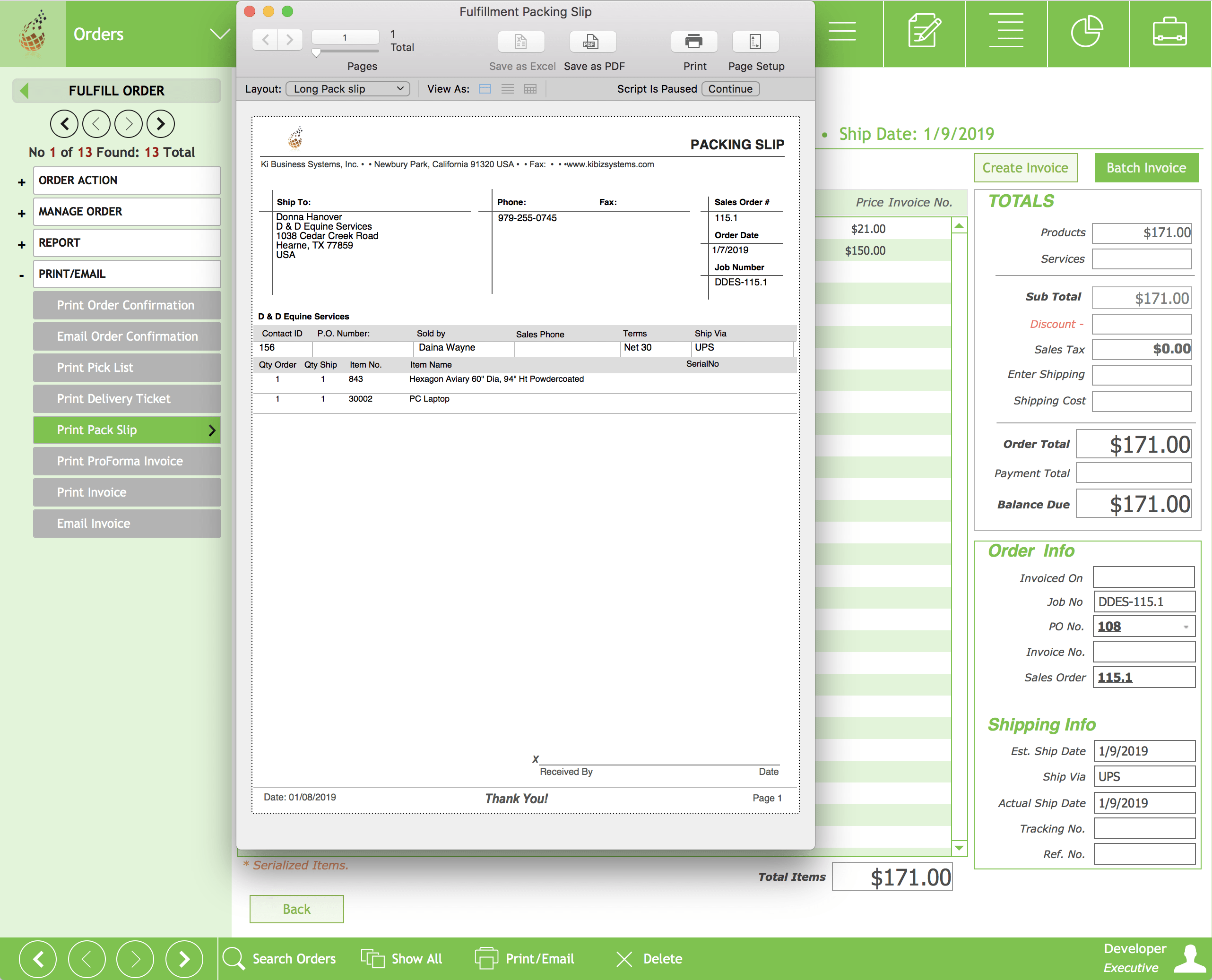Click scroll down arrow in line items list
1212x980 pixels.
tap(959, 847)
